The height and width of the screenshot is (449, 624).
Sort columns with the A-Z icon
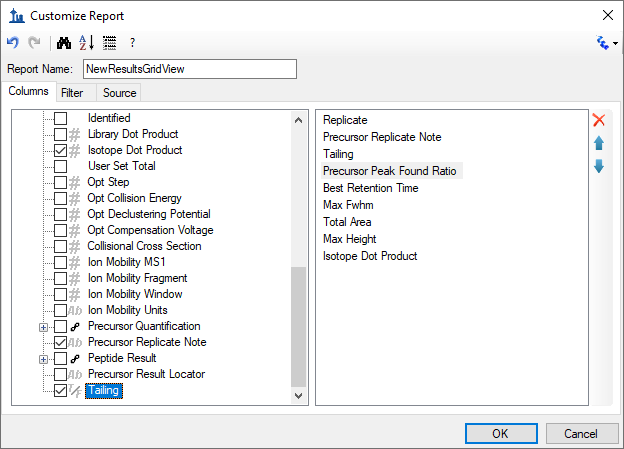86,43
